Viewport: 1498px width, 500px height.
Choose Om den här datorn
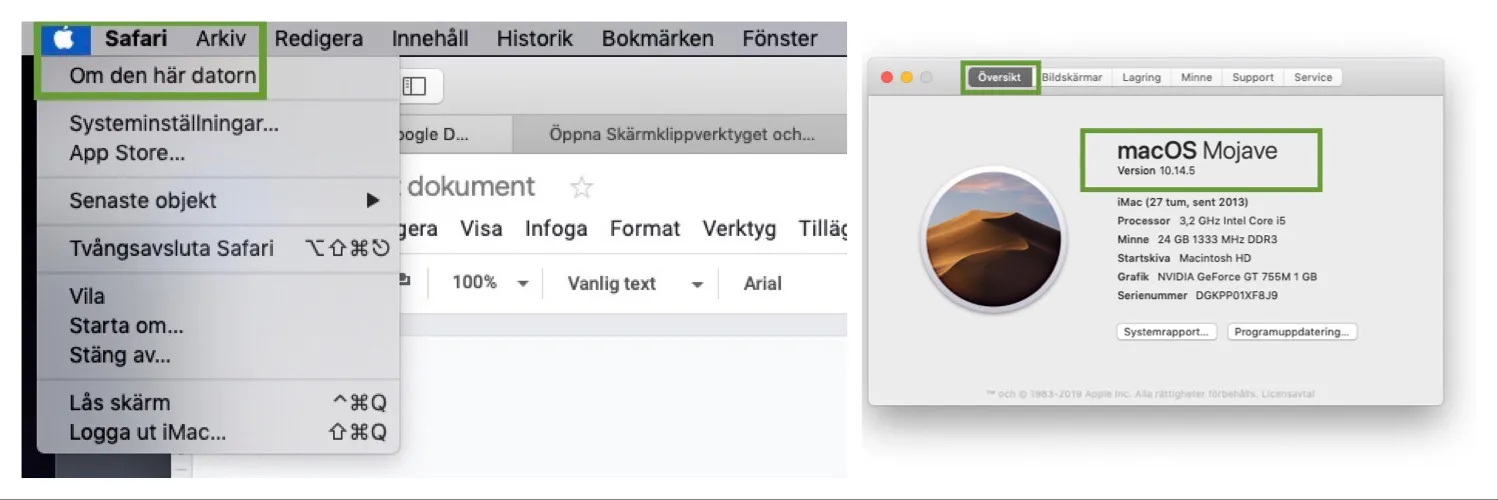(x=162, y=76)
